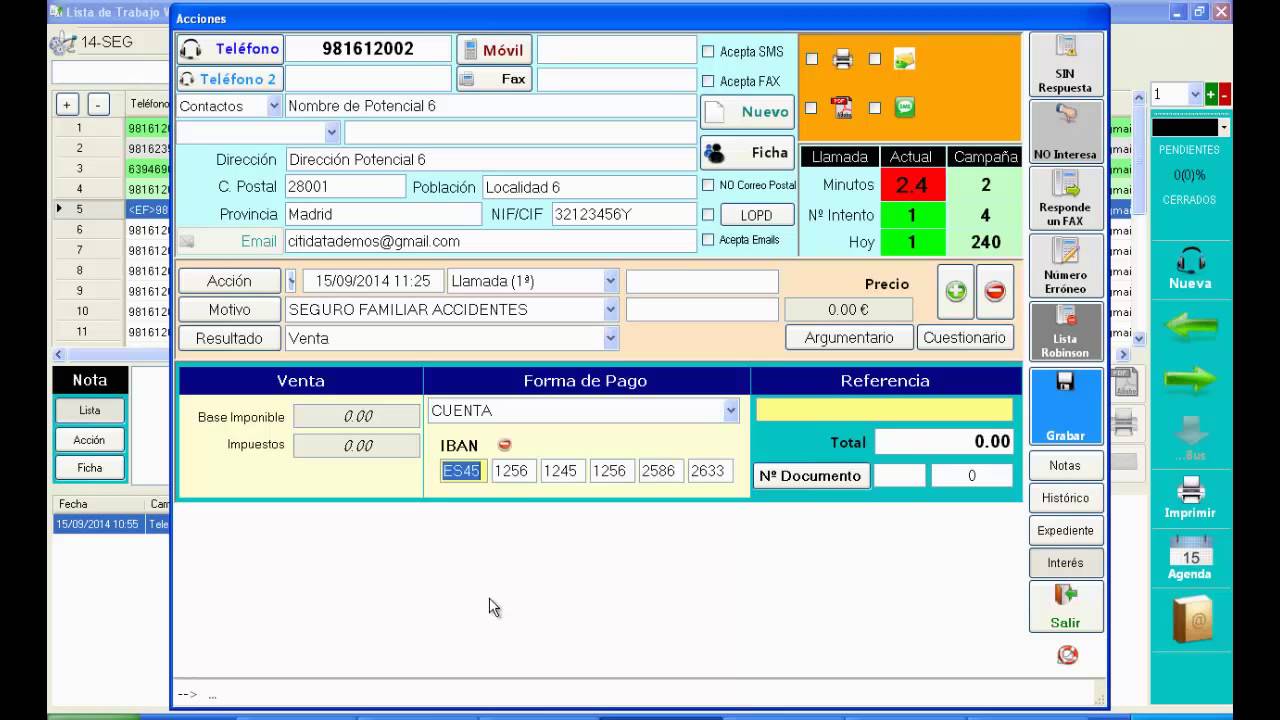Open the Histórico tab button
The height and width of the screenshot is (720, 1280).
click(x=1065, y=498)
